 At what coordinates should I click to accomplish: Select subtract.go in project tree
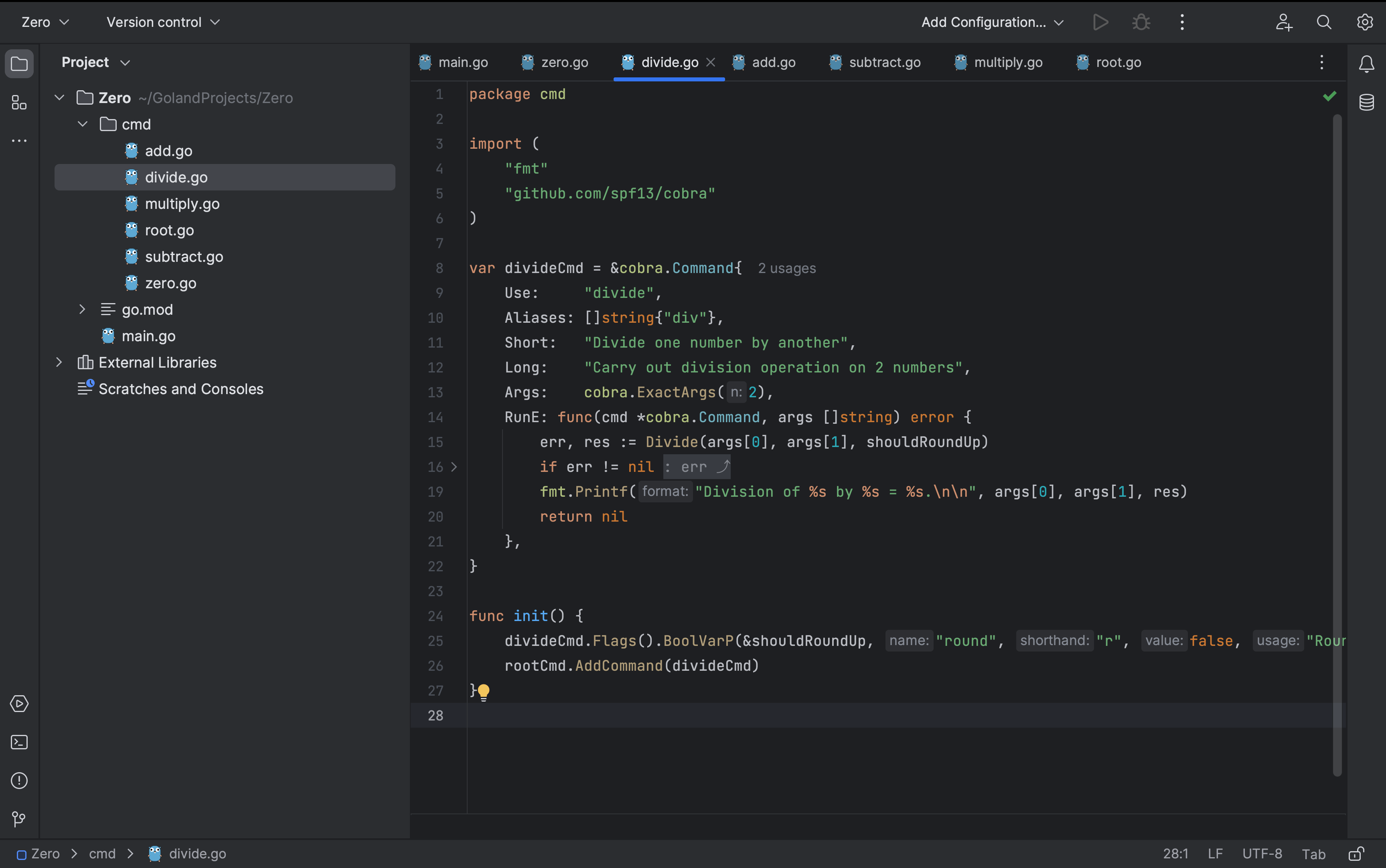pyautogui.click(x=225, y=257)
